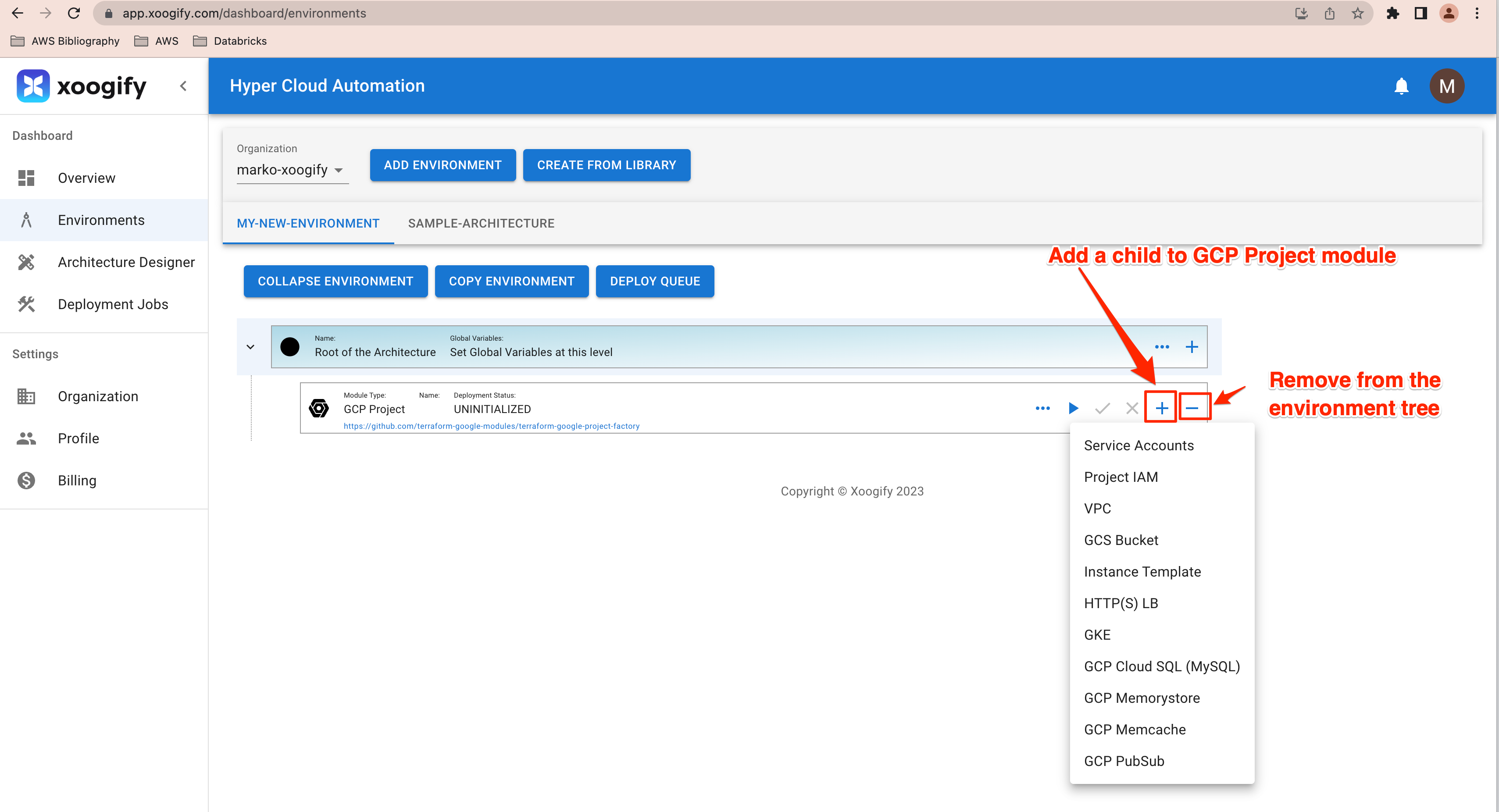Open the terraform-google-project-factory GitHub link
This screenshot has width=1499, height=812.
(491, 426)
